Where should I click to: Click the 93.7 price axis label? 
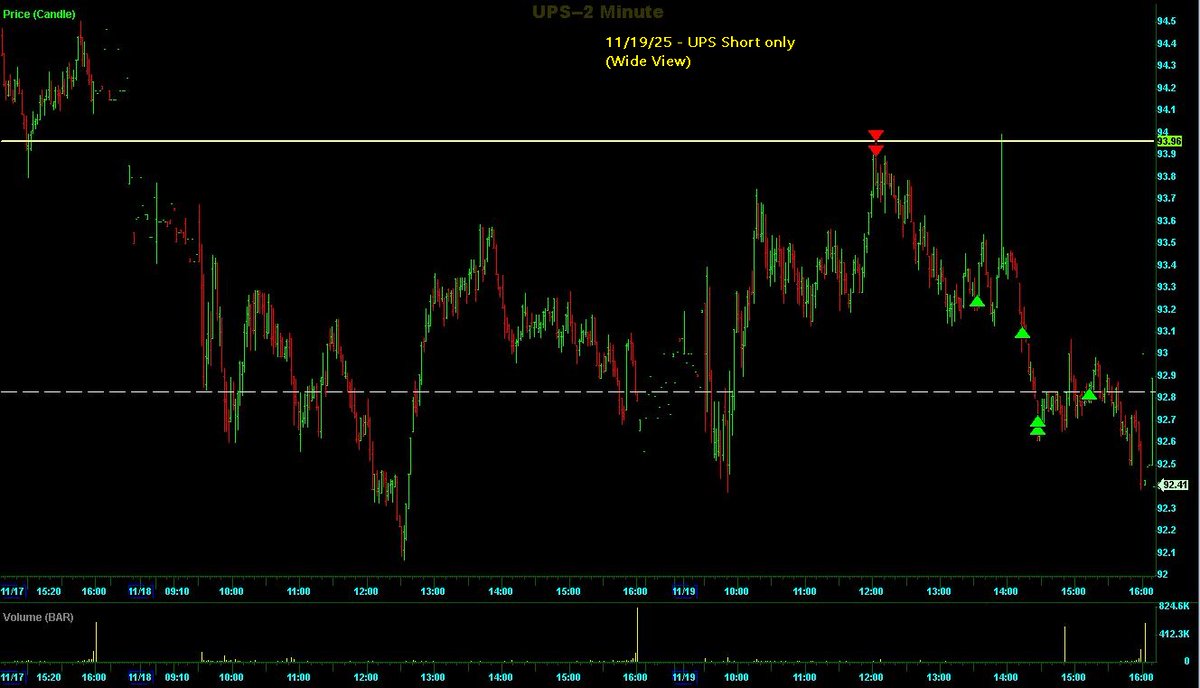(1167, 198)
